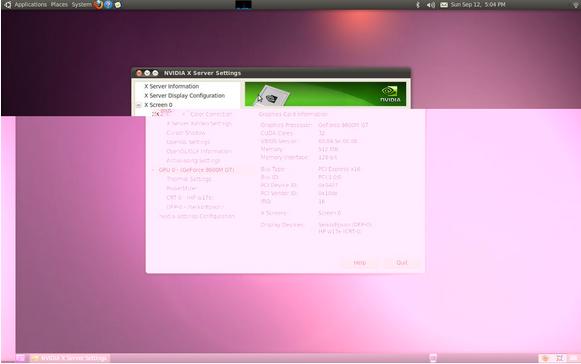Click the Memory Interface label
The height and width of the screenshot is (364, 581).
(284, 157)
